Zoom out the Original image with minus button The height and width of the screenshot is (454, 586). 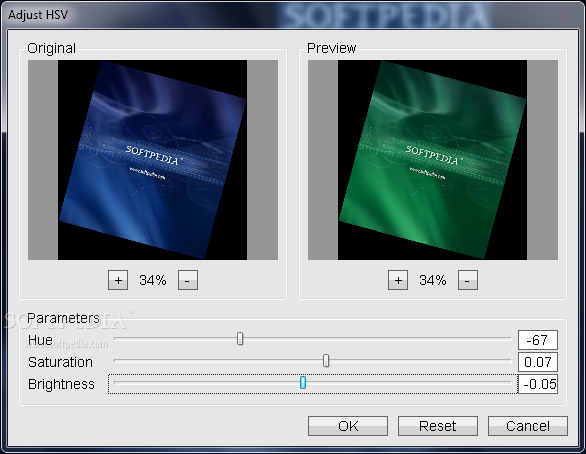188,280
